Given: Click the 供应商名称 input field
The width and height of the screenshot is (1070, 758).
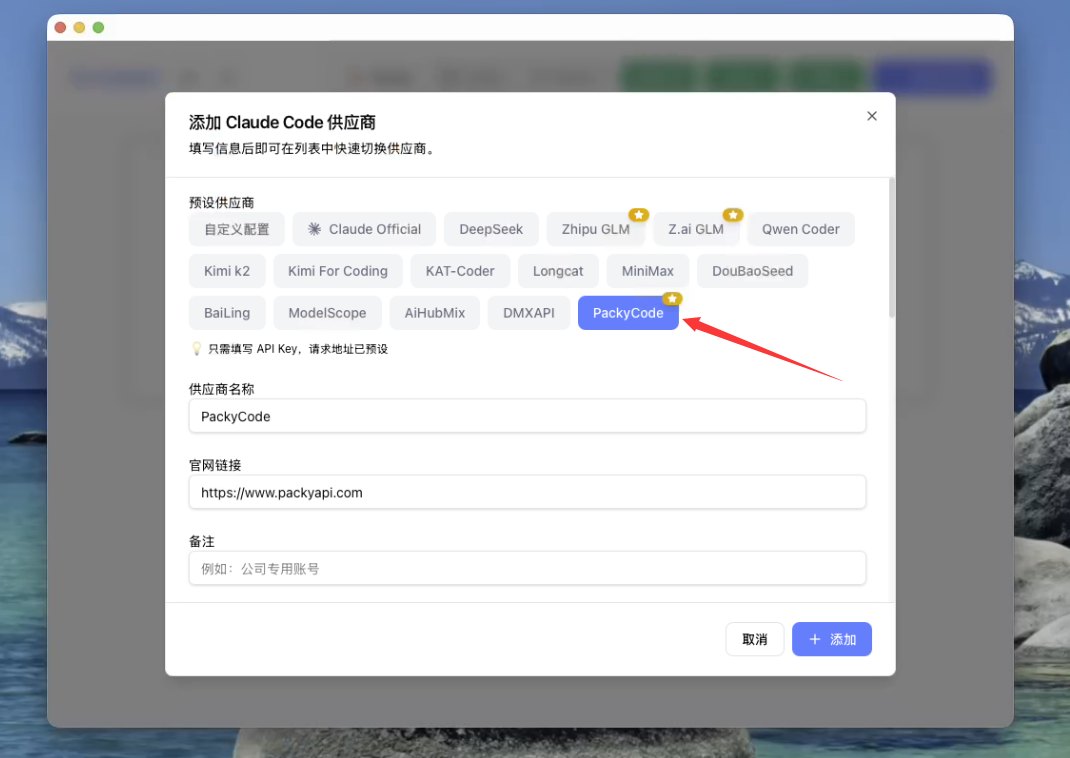Looking at the screenshot, I should point(527,416).
